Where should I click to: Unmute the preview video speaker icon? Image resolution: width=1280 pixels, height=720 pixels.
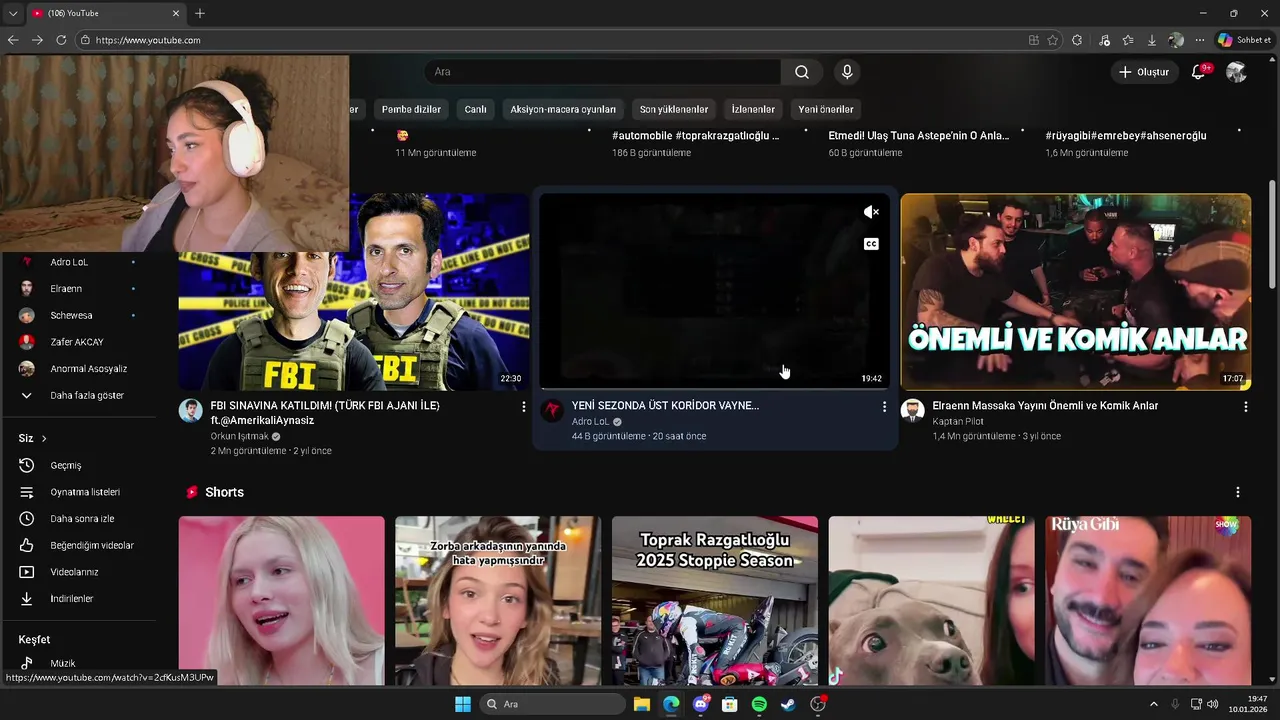click(x=871, y=212)
